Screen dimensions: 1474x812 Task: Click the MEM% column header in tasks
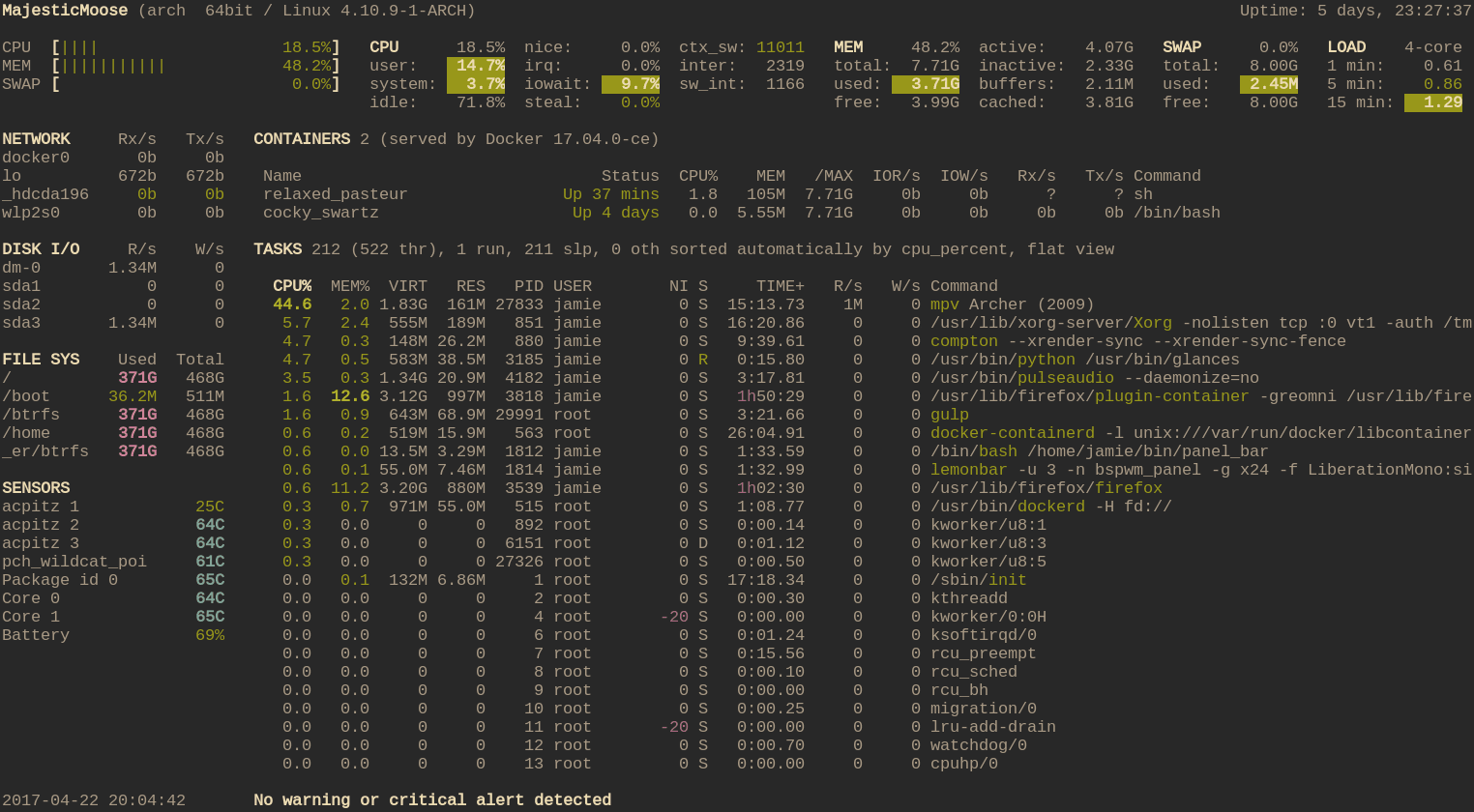[350, 286]
